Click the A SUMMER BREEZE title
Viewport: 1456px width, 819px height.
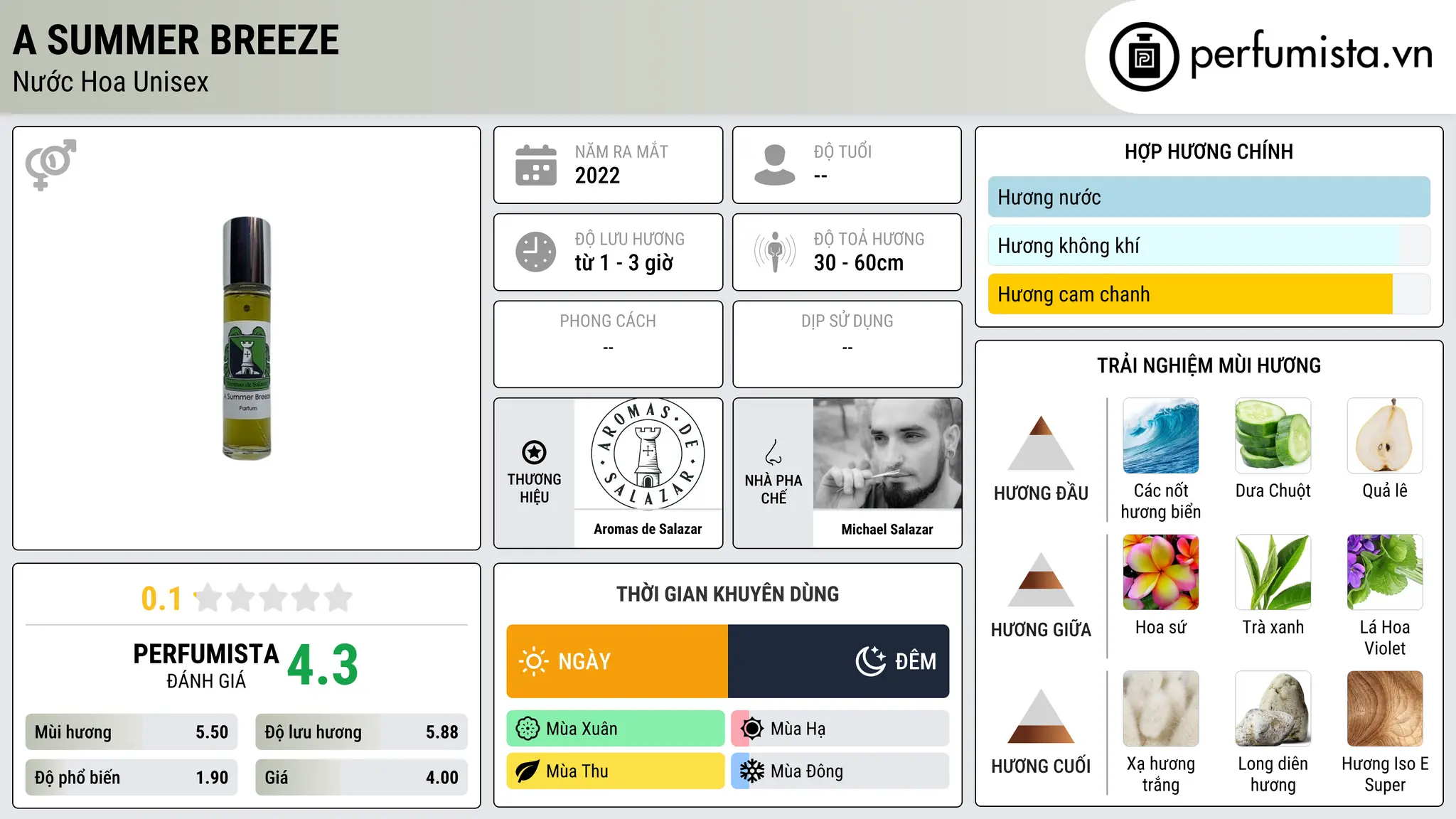click(176, 40)
